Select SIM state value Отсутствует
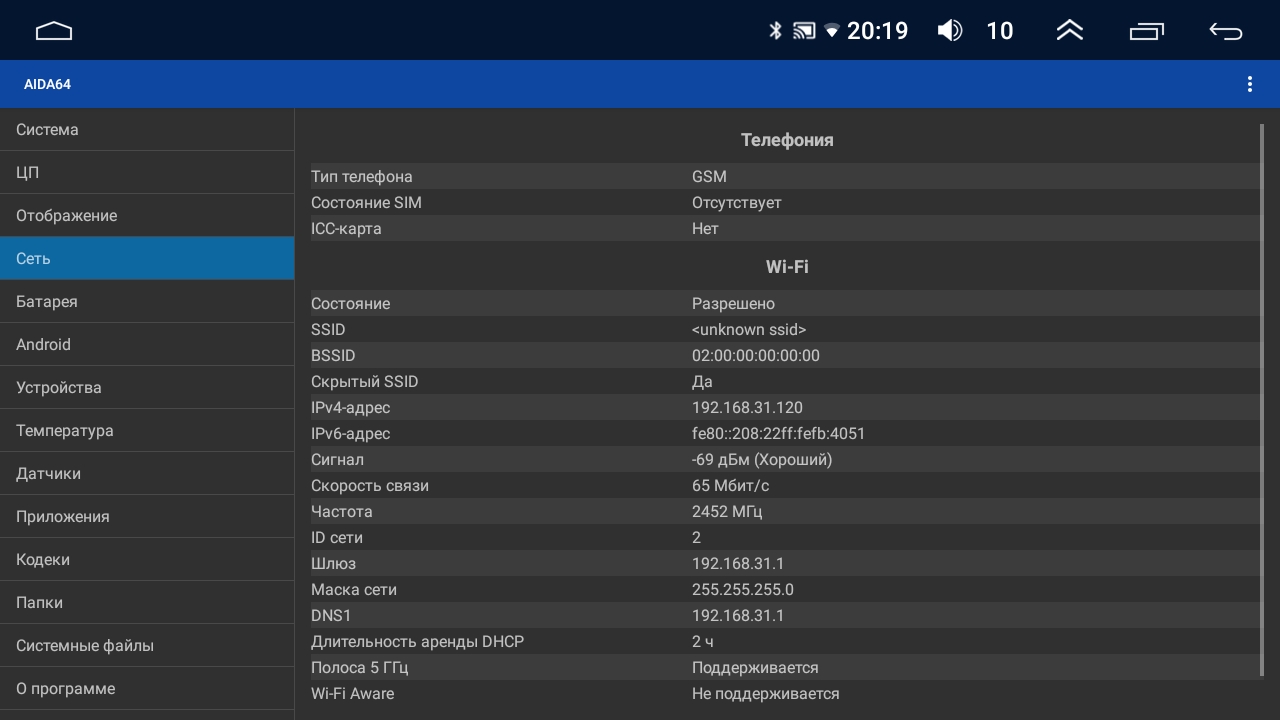The height and width of the screenshot is (720, 1280). click(737, 203)
